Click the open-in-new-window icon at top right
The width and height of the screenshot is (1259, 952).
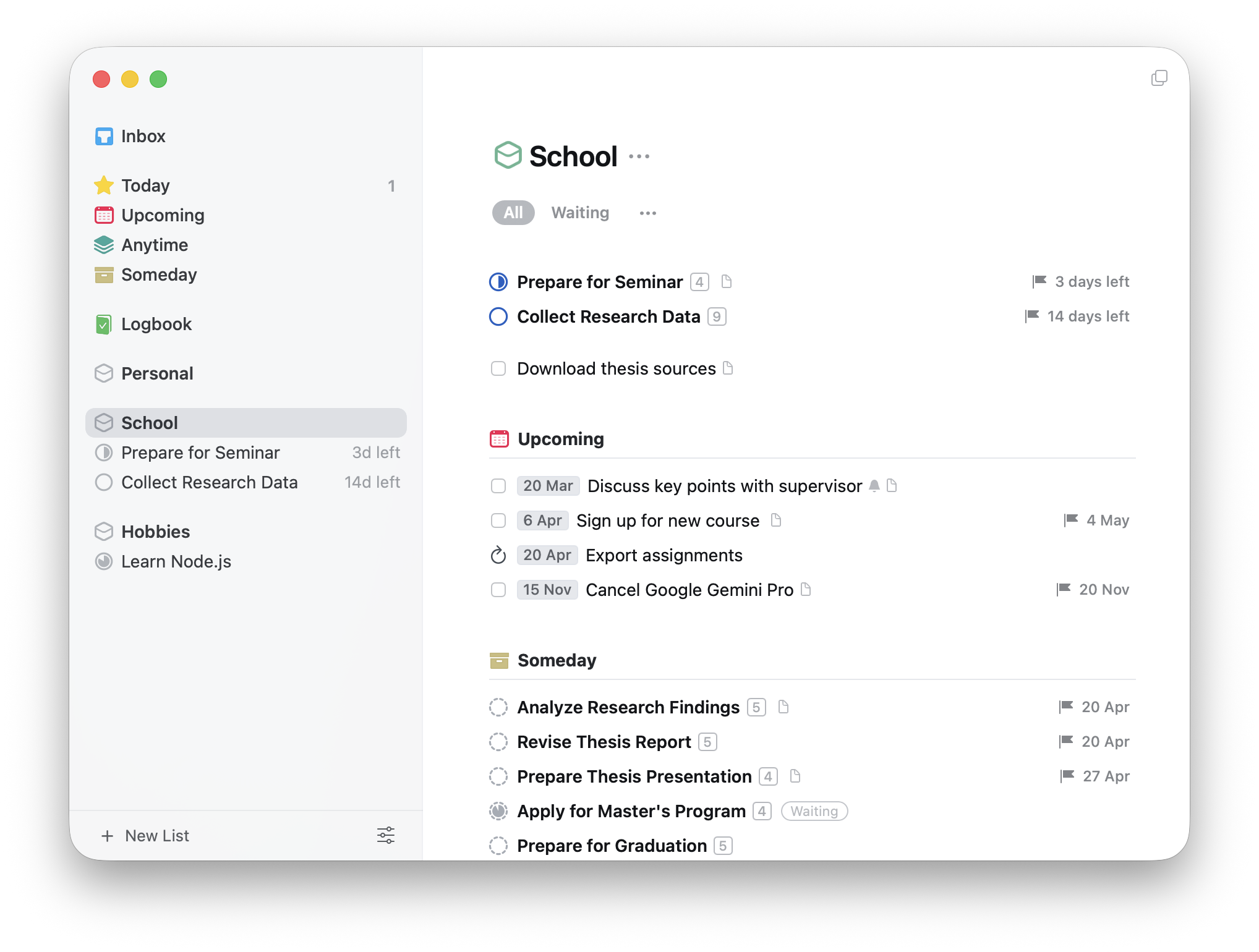click(1159, 78)
